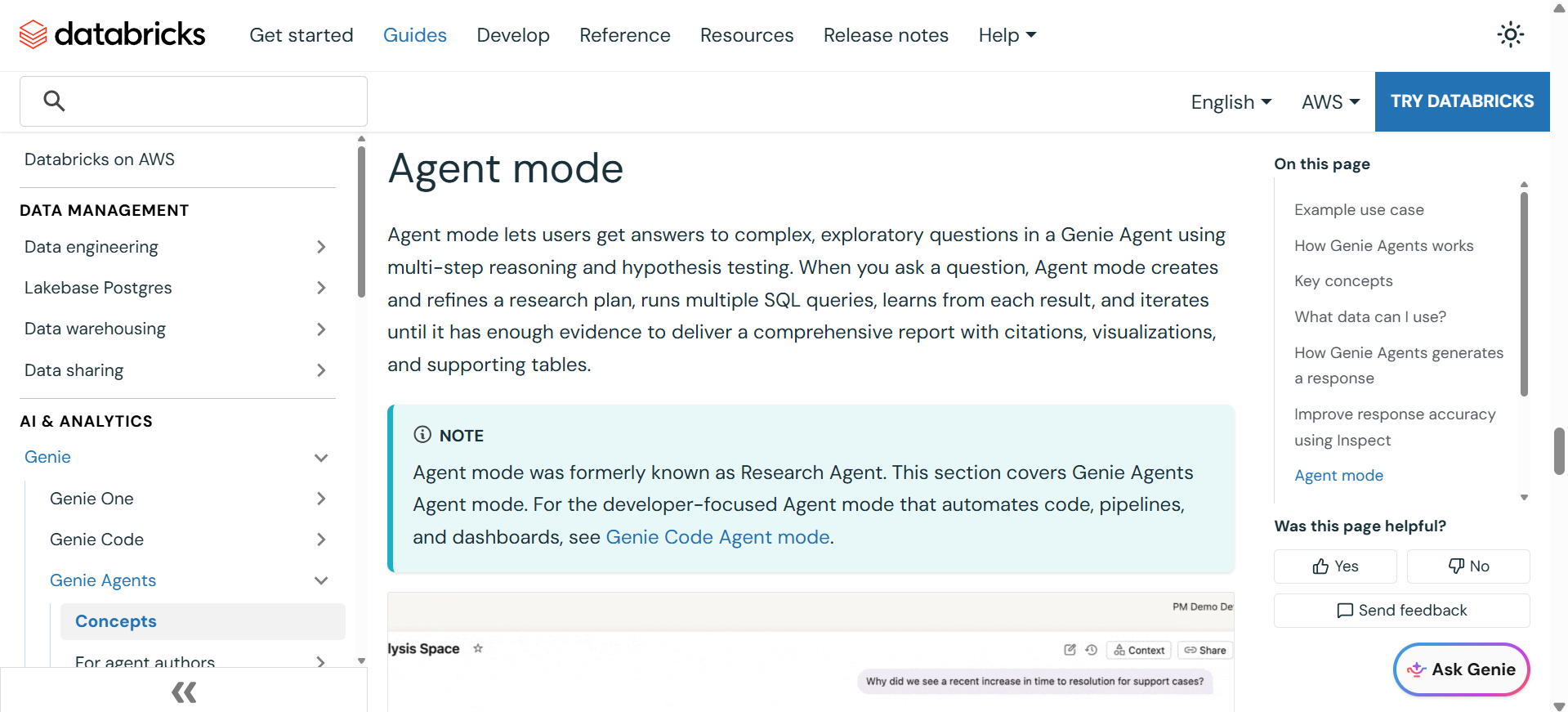The image size is (1568, 712).
Task: Go to the Guides tab
Action: click(415, 35)
